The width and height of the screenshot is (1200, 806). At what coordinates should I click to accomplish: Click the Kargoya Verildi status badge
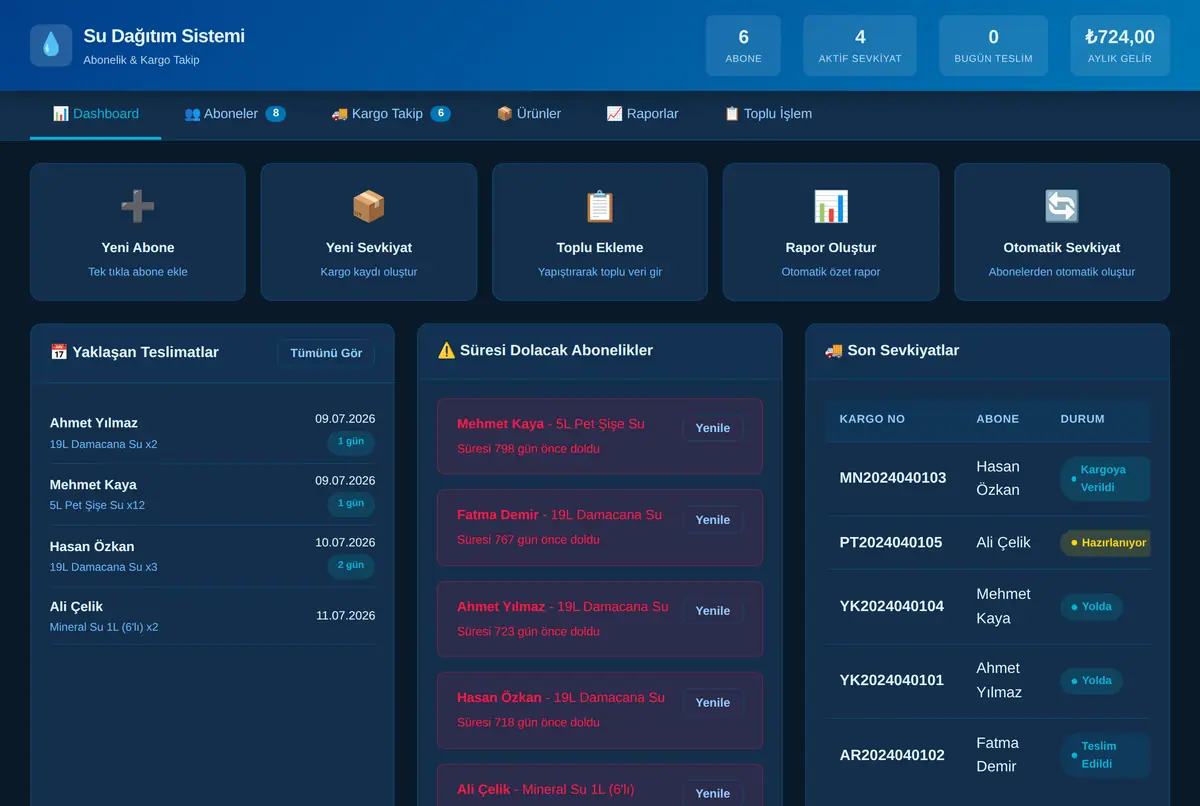tap(1105, 478)
